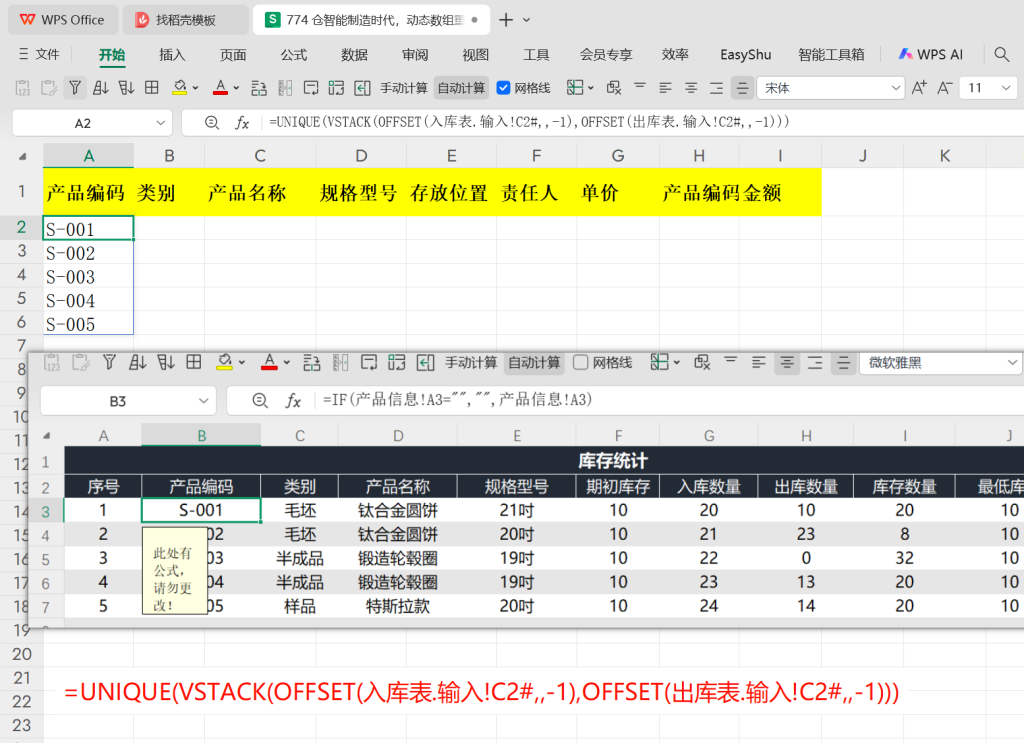This screenshot has height=743, width=1024.
Task: Click 特斯拉款 cell in lower table
Action: pyautogui.click(x=398, y=606)
